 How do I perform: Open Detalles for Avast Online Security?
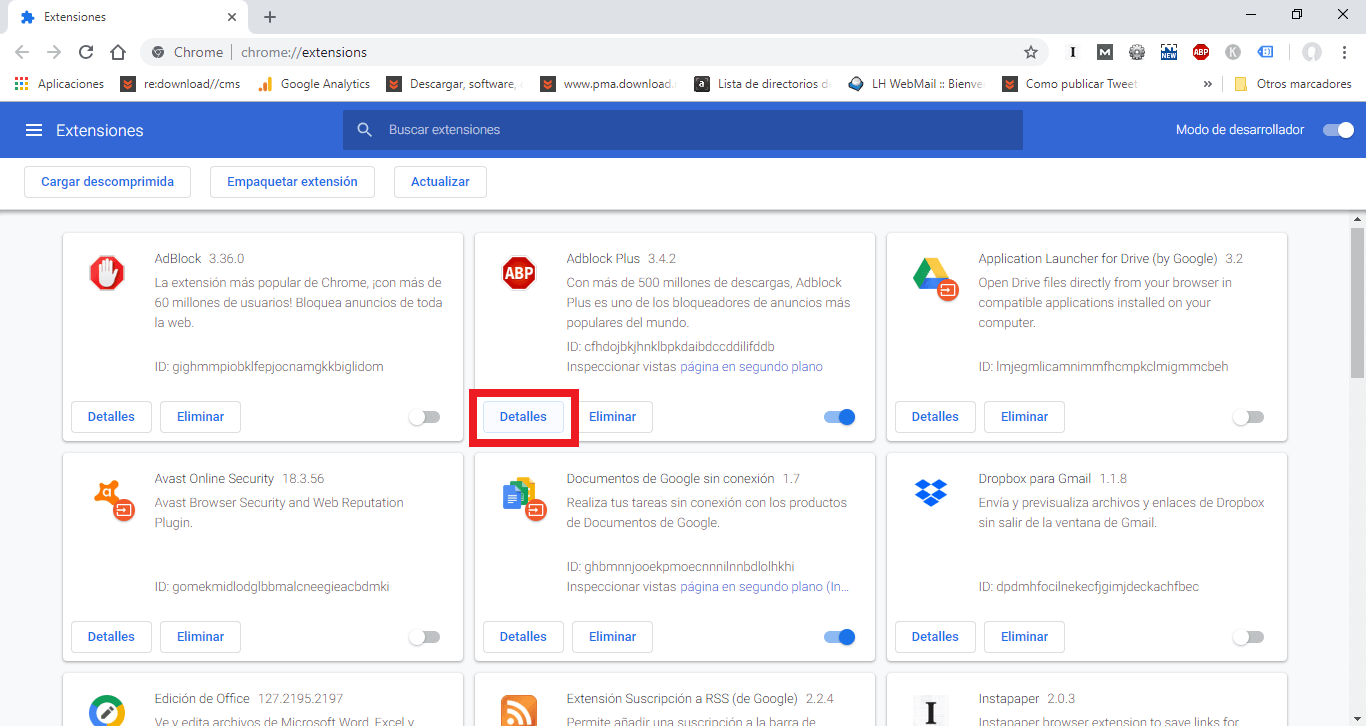(x=111, y=637)
